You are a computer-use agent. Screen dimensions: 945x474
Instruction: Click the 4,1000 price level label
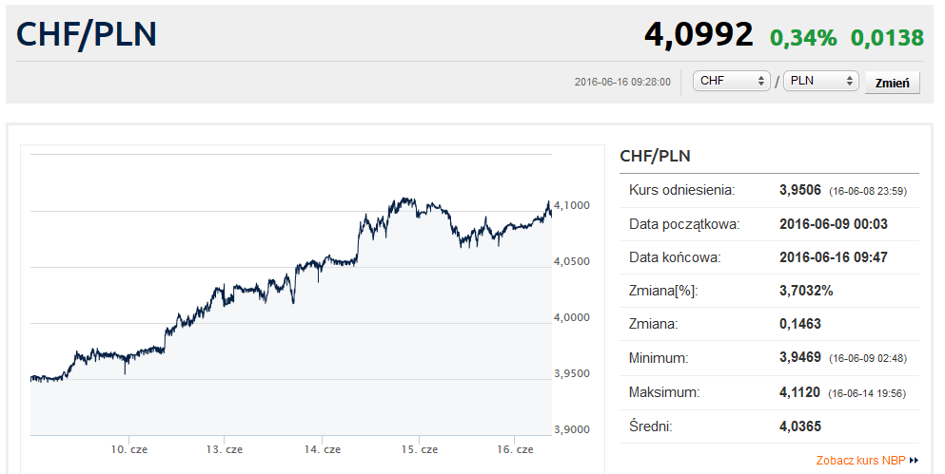click(x=571, y=205)
